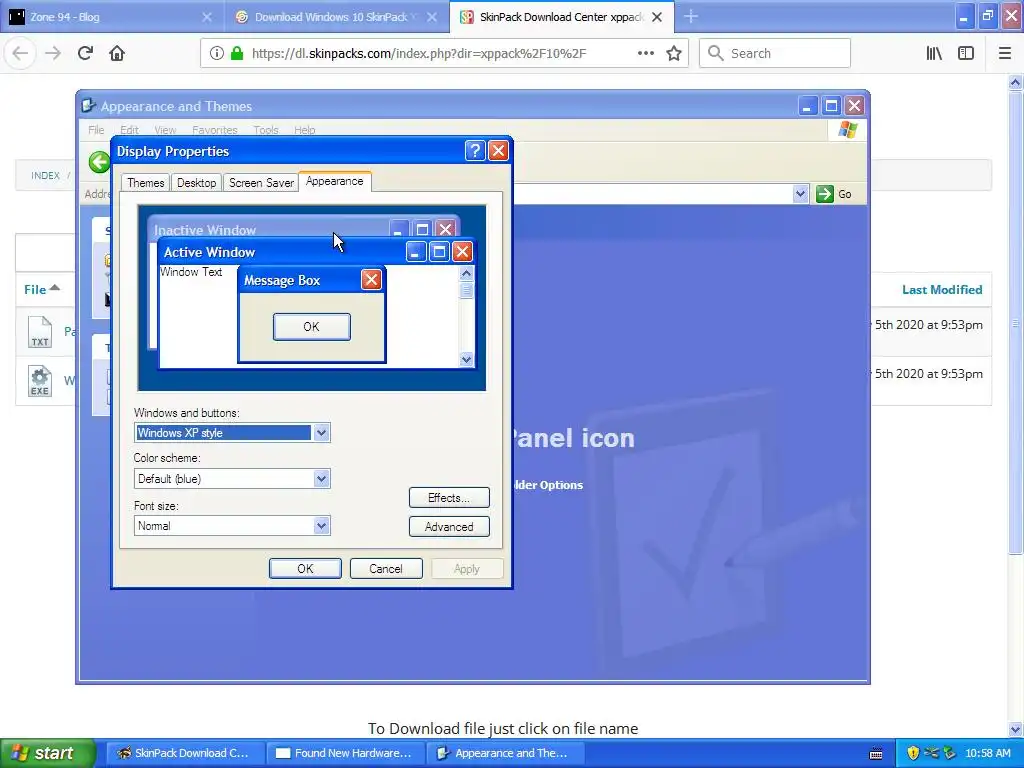Expand address bar dropdown in Appearance and Themes

coord(801,194)
